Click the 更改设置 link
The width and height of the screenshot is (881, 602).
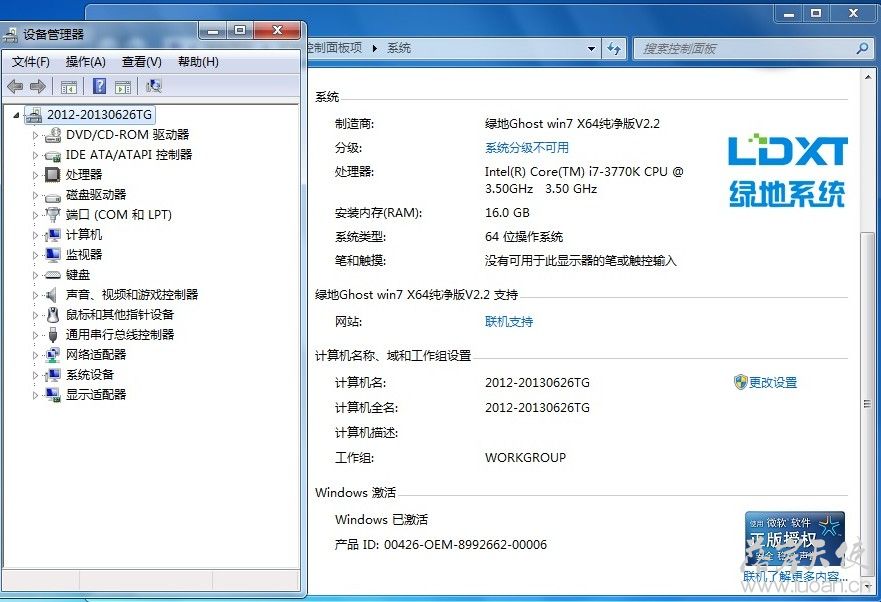pyautogui.click(x=773, y=383)
